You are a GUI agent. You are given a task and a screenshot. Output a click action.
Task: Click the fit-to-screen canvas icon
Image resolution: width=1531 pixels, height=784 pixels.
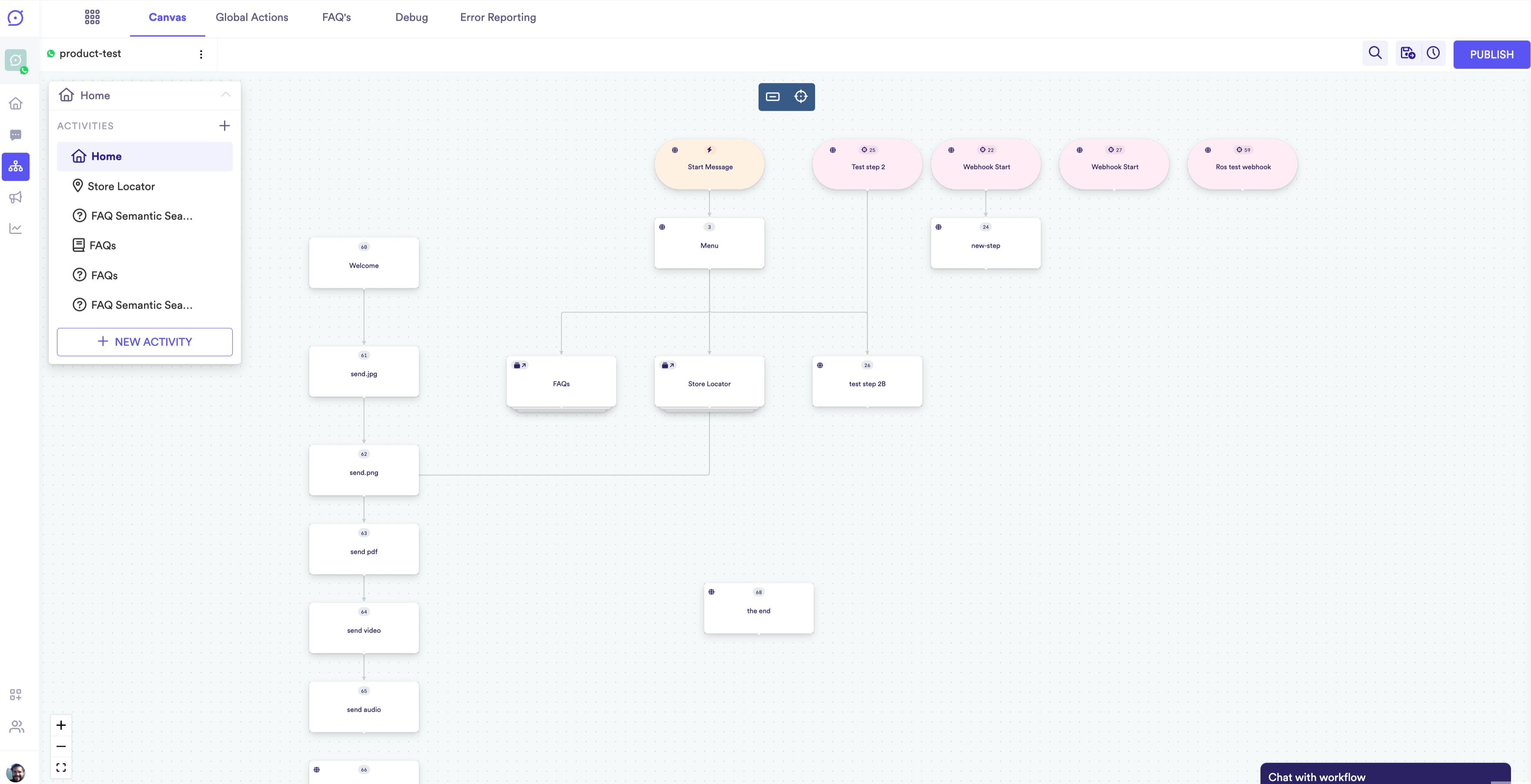[61, 767]
